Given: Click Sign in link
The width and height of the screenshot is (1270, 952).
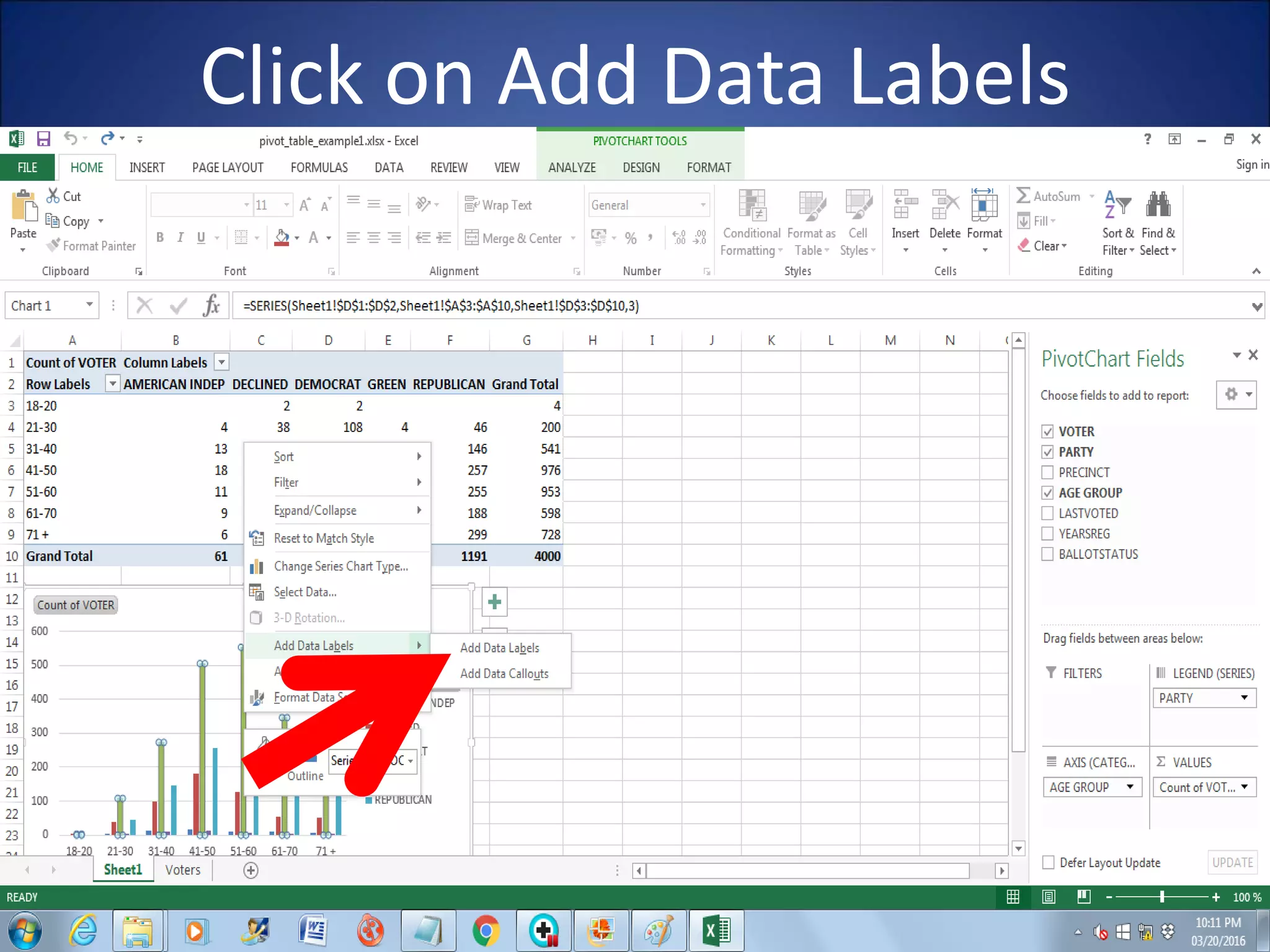Looking at the screenshot, I should pos(1252,164).
